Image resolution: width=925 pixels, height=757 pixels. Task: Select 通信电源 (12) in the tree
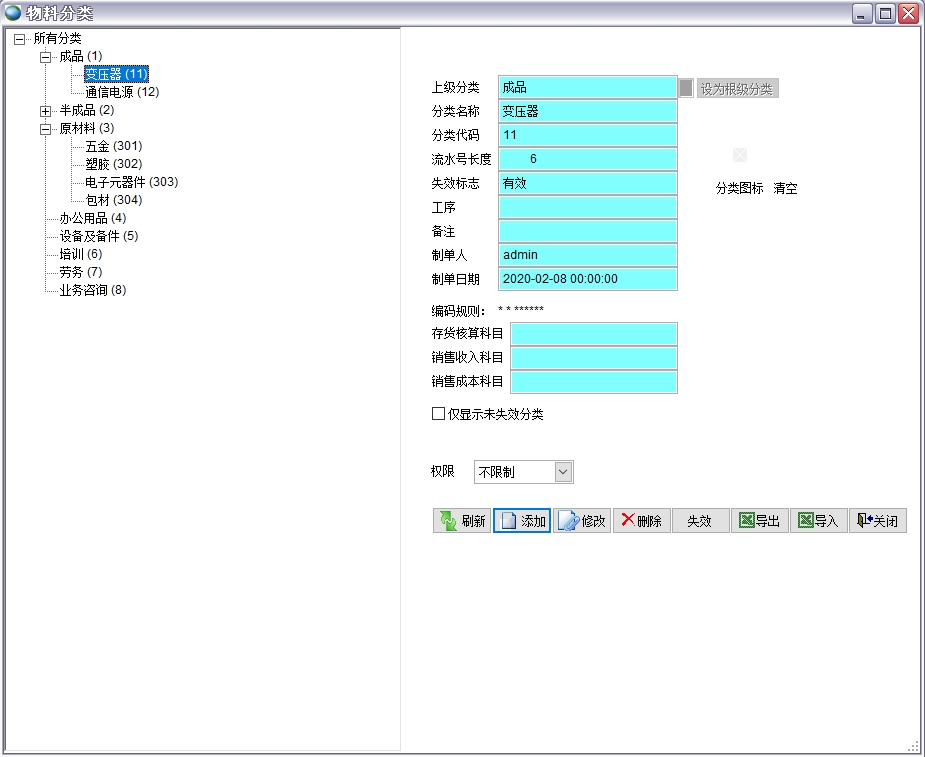tap(122, 92)
